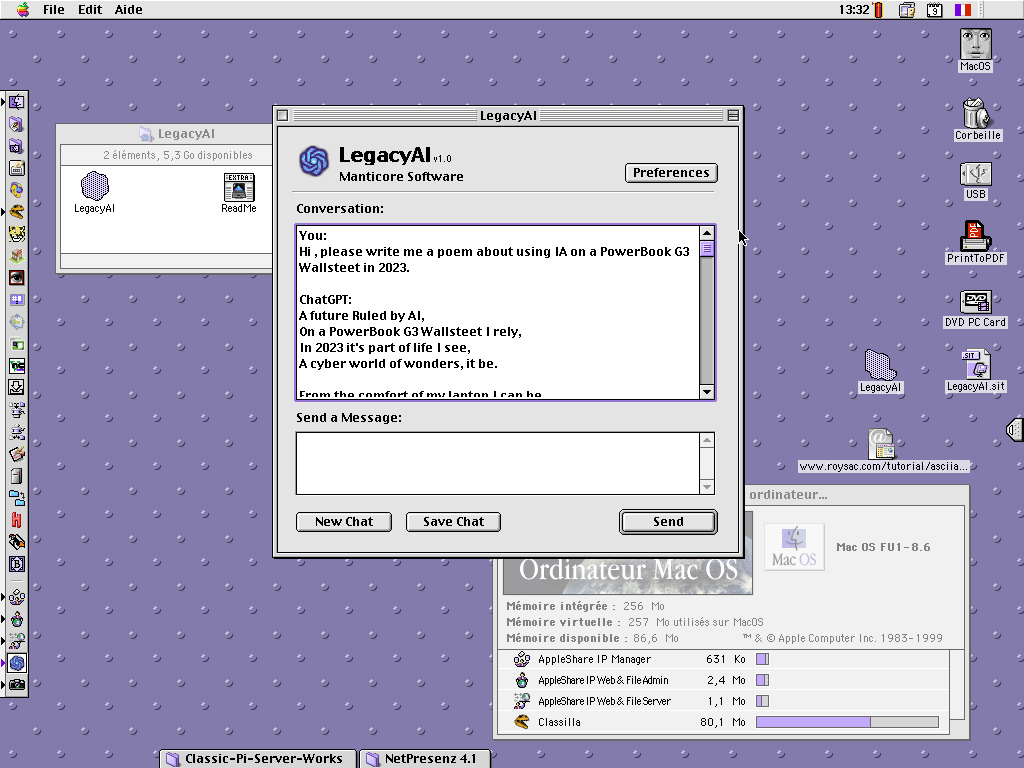Select the DVD PC Card desktop icon
Screen dimensions: 1024x768
(975, 302)
